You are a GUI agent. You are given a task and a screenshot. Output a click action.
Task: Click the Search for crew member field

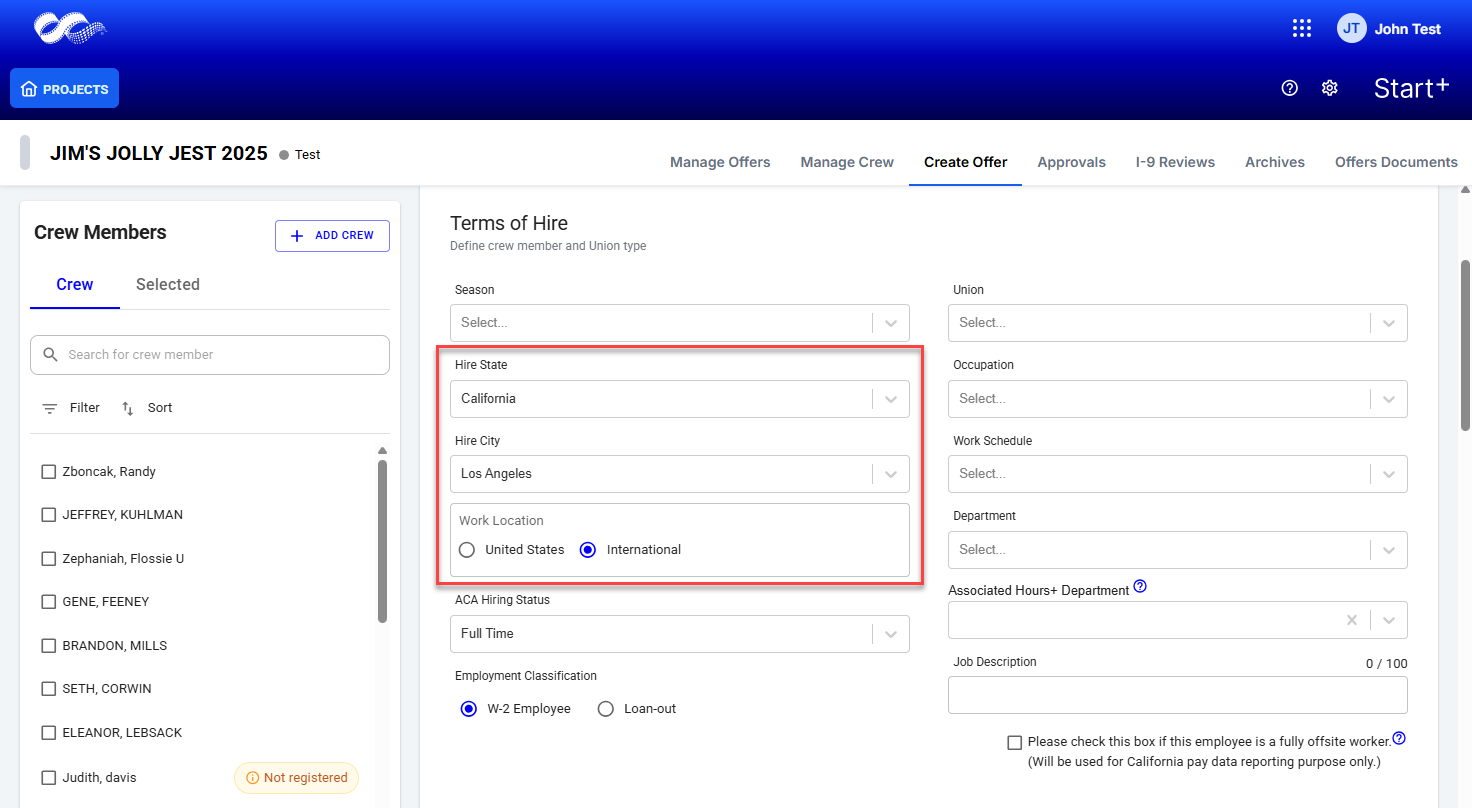click(220, 355)
